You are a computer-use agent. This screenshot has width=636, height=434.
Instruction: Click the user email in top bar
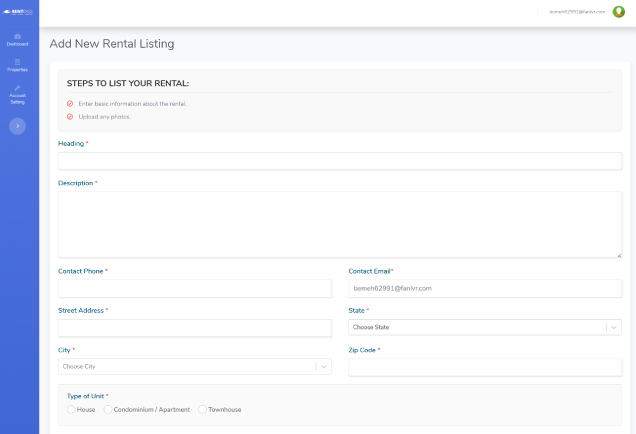(576, 12)
